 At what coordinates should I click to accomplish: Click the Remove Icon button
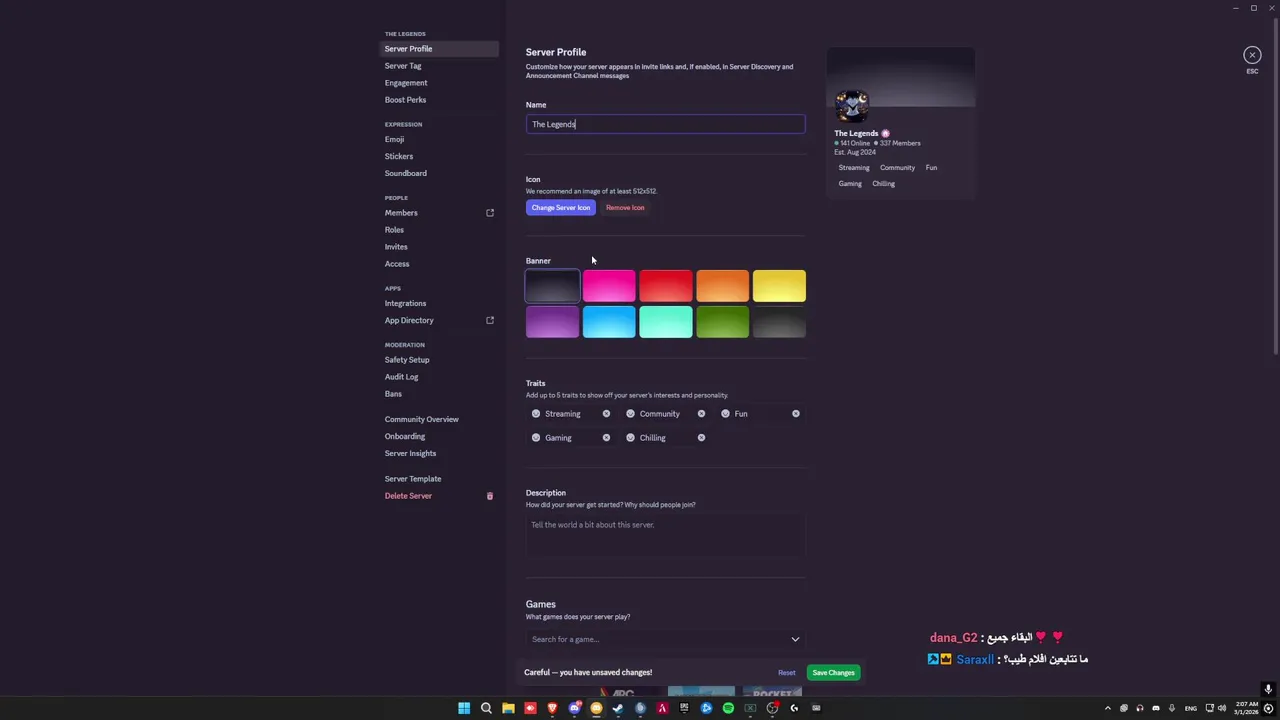(625, 208)
